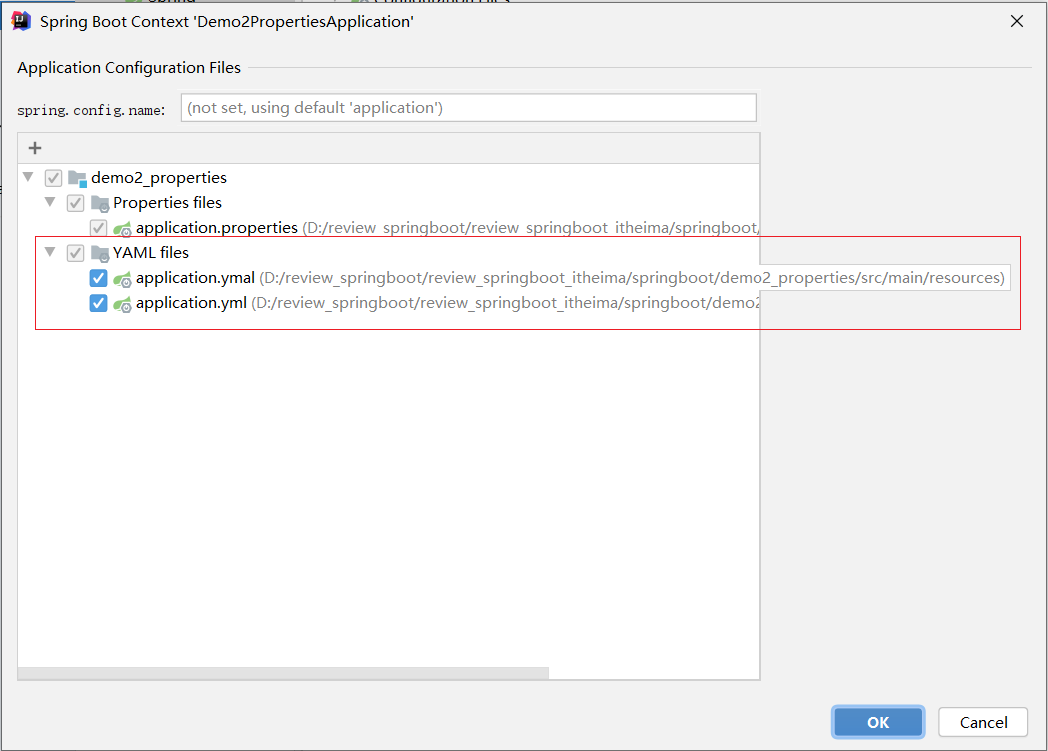Viewport: 1048px width, 751px height.
Task: Toggle the YAML files group checkbox
Action: 75,253
